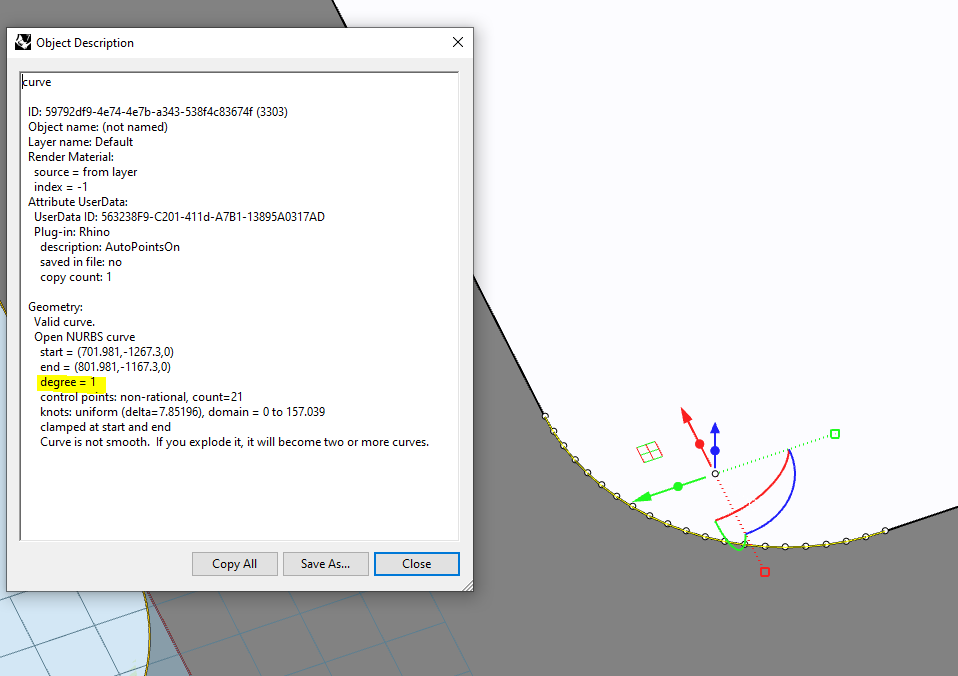Click the 'control points: non-rational, count=21' line

point(141,397)
